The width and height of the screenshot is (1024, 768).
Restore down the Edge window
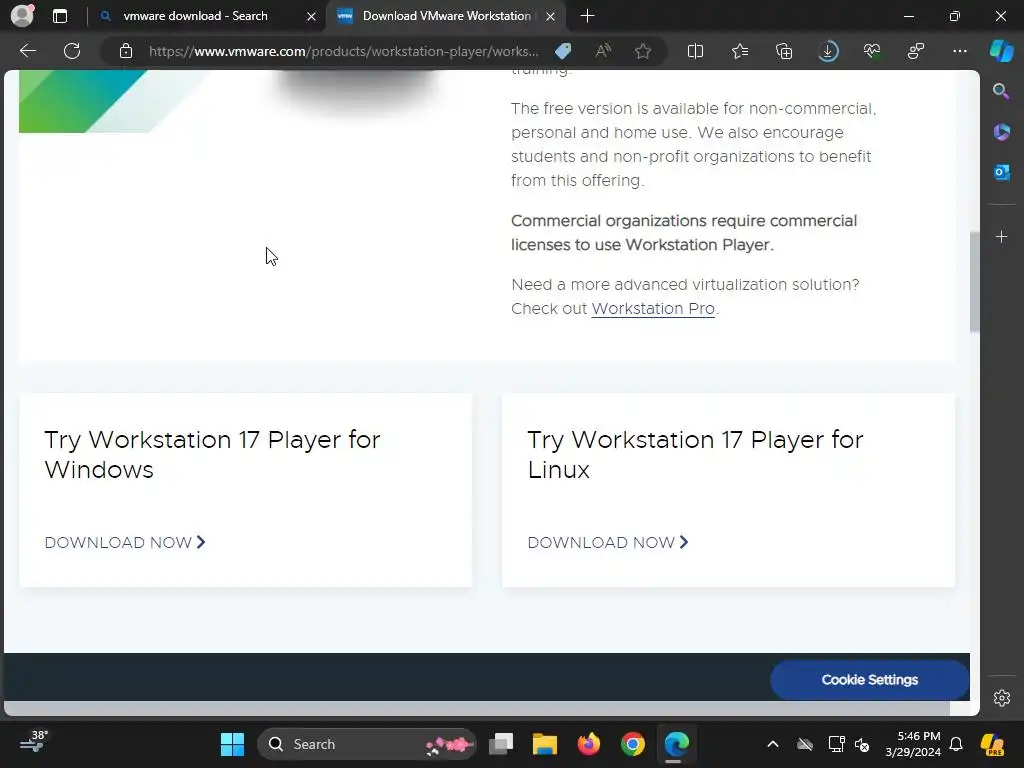[x=955, y=16]
